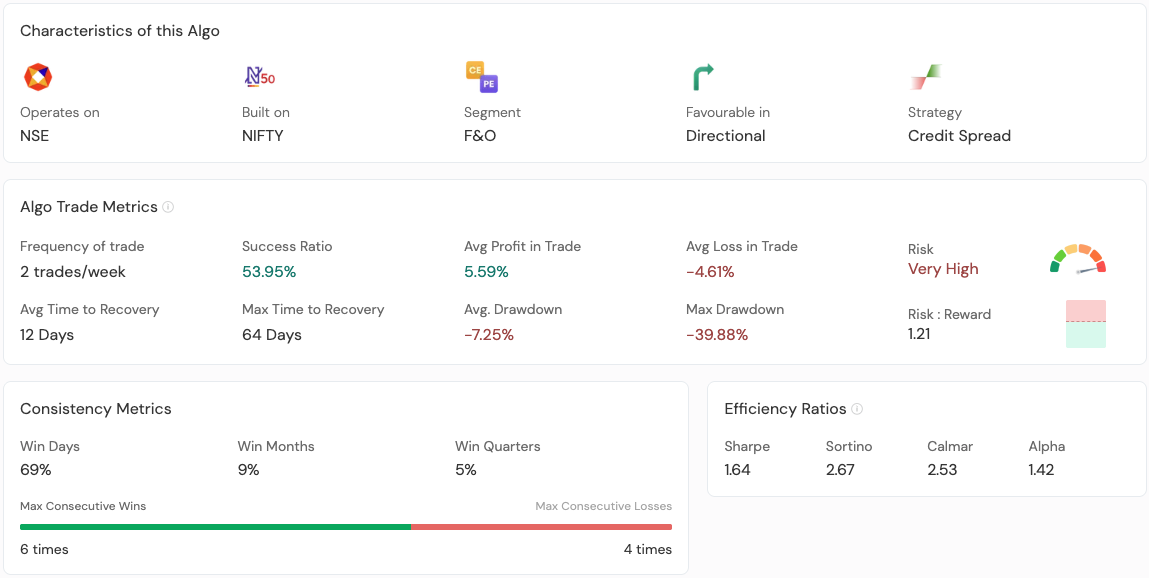Click the green Directional arrow icon
Image resolution: width=1149 pixels, height=578 pixels.
pyautogui.click(x=703, y=77)
